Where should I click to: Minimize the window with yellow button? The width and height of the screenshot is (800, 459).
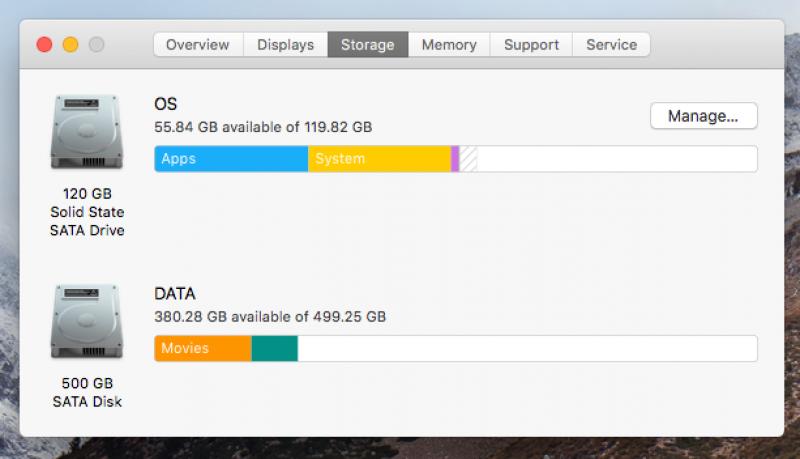point(70,44)
